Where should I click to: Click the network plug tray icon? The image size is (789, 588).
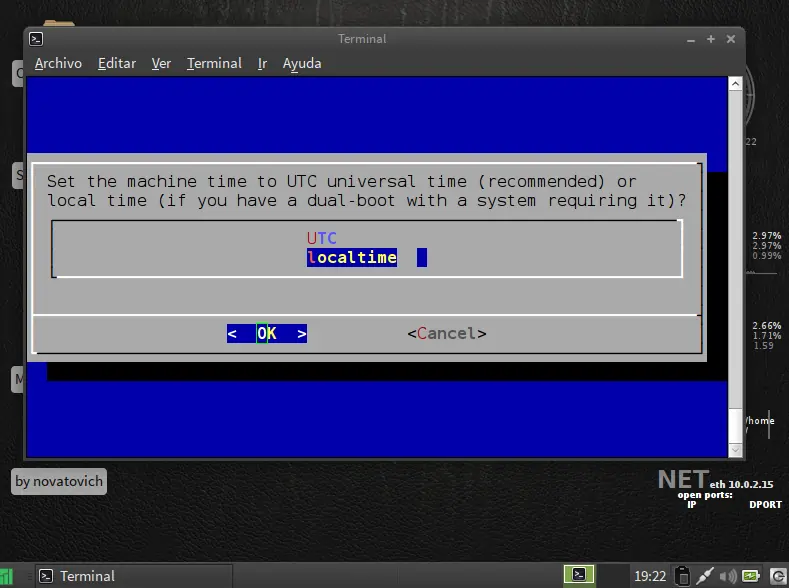pos(704,576)
